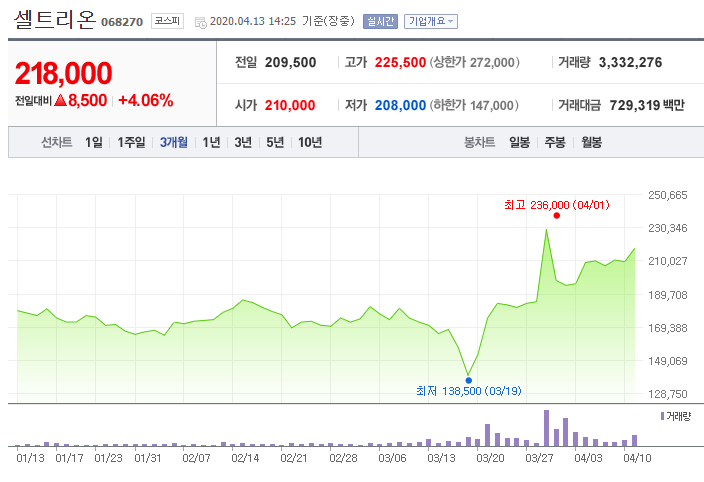The width and height of the screenshot is (704, 482).
Task: Click the x-axis date 02/21
Action: click(294, 458)
